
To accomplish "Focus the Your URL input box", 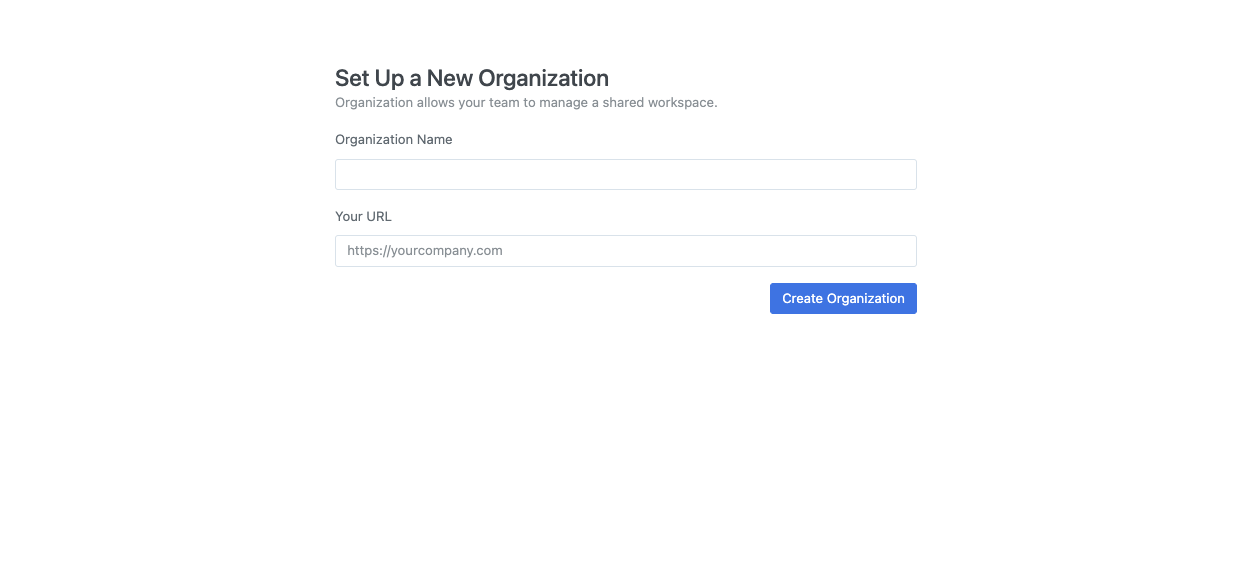I will [625, 251].
